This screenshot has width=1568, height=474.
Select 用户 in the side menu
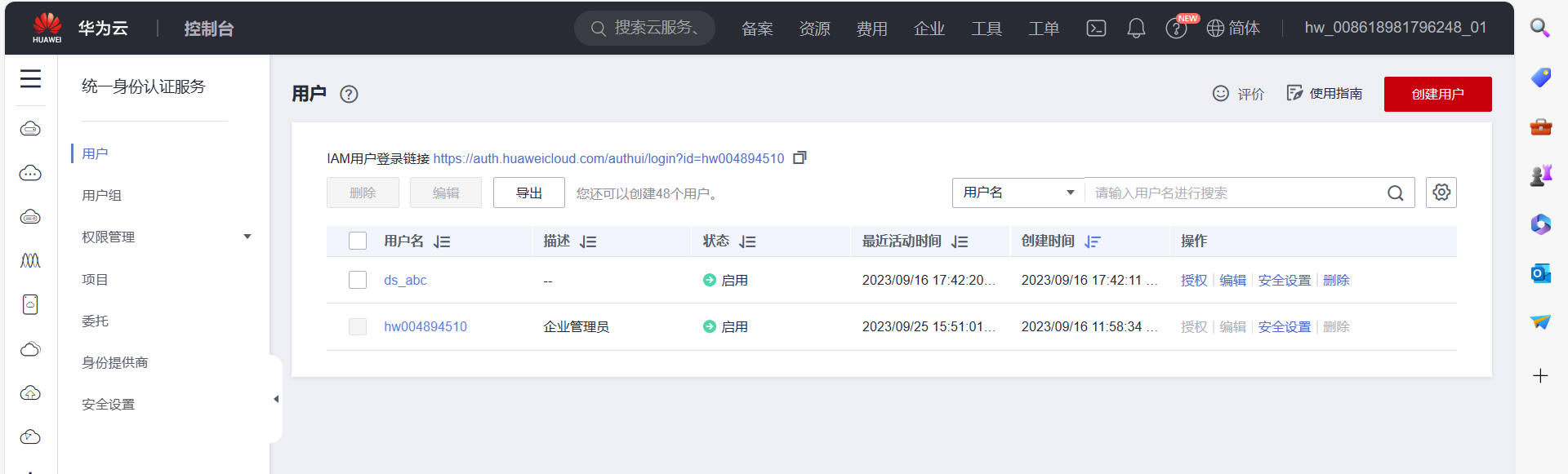point(95,153)
